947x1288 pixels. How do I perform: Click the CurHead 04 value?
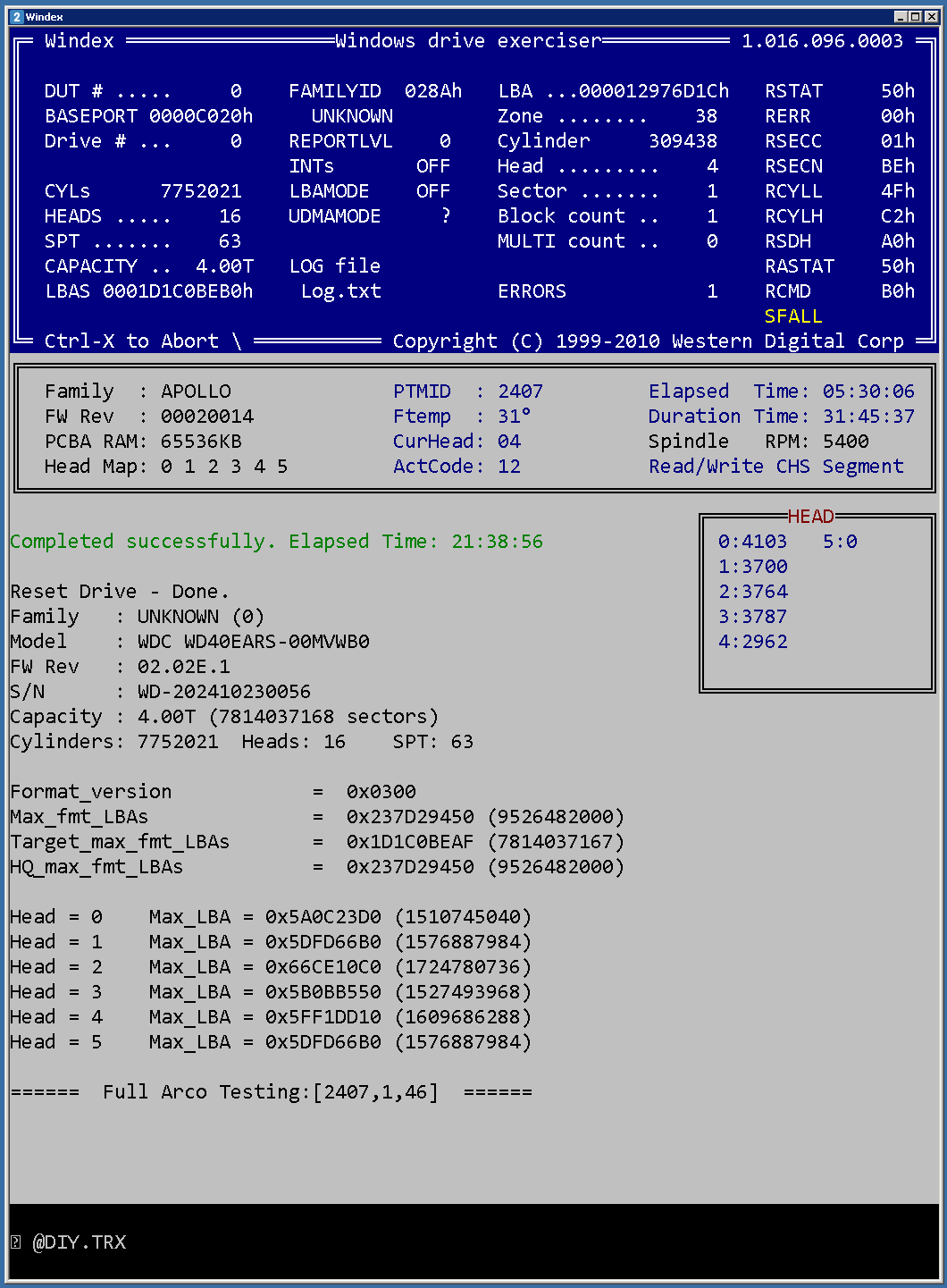coord(509,442)
